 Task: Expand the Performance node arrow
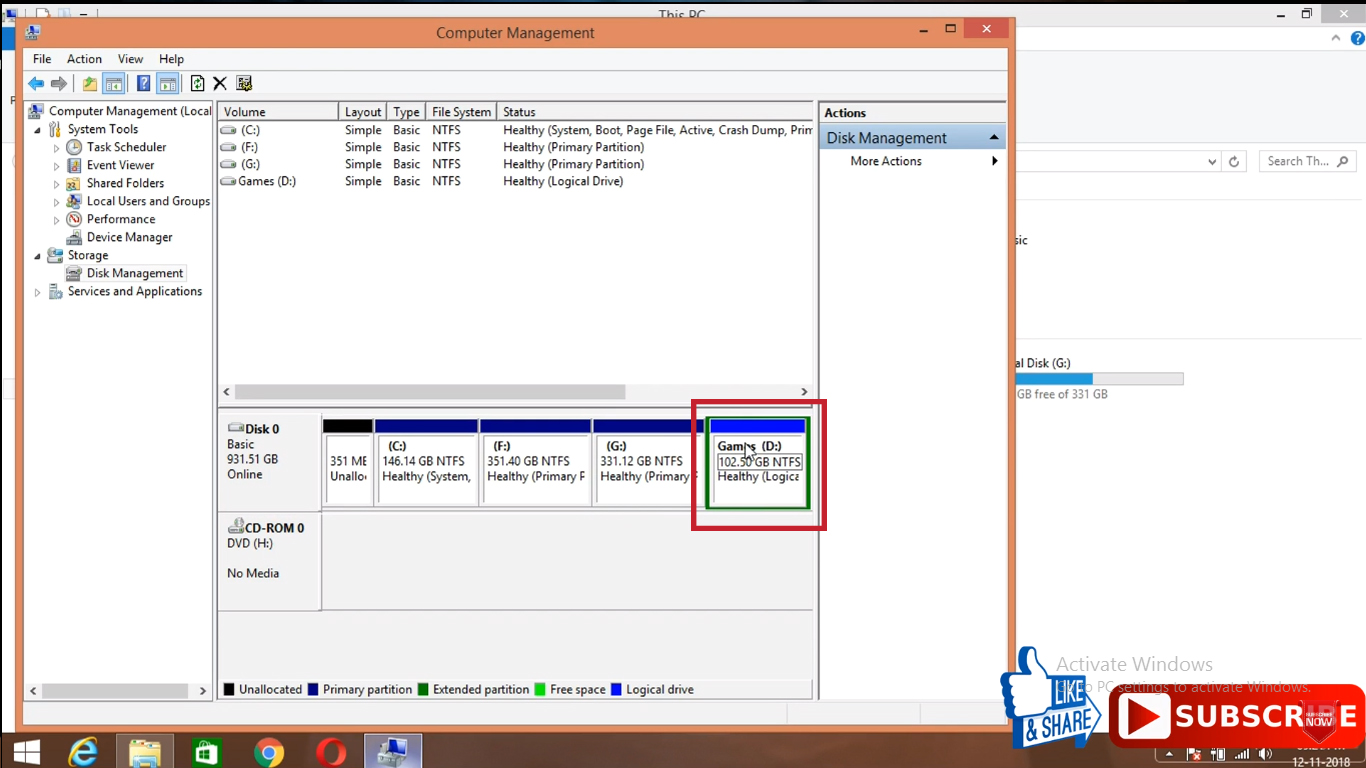[x=57, y=220]
